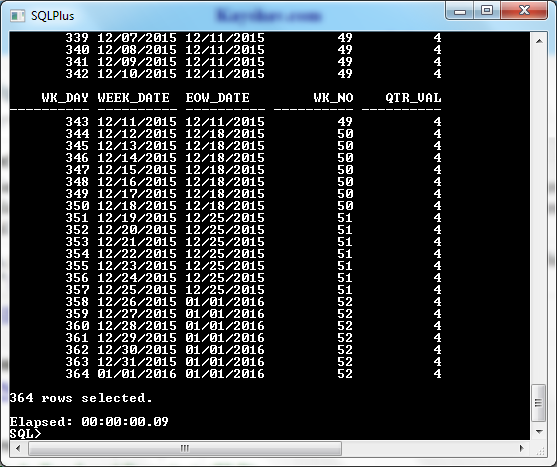Click week date 12/30/2015

[x=137, y=350]
